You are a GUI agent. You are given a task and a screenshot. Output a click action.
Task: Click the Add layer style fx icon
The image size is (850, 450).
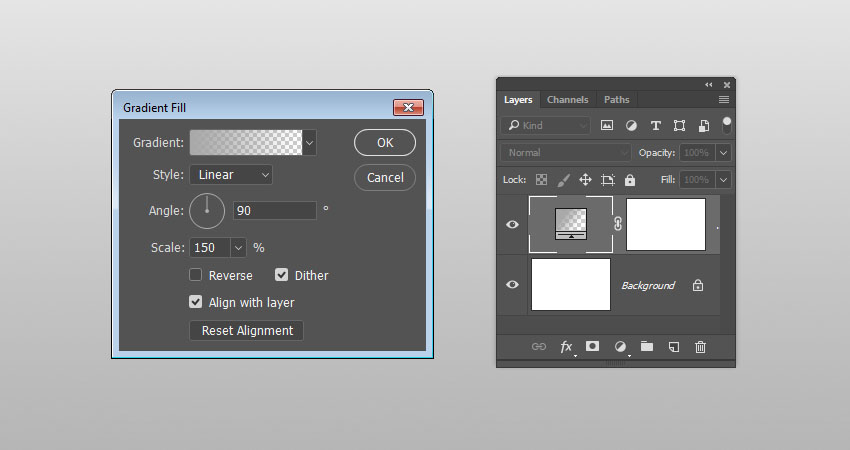pos(566,346)
